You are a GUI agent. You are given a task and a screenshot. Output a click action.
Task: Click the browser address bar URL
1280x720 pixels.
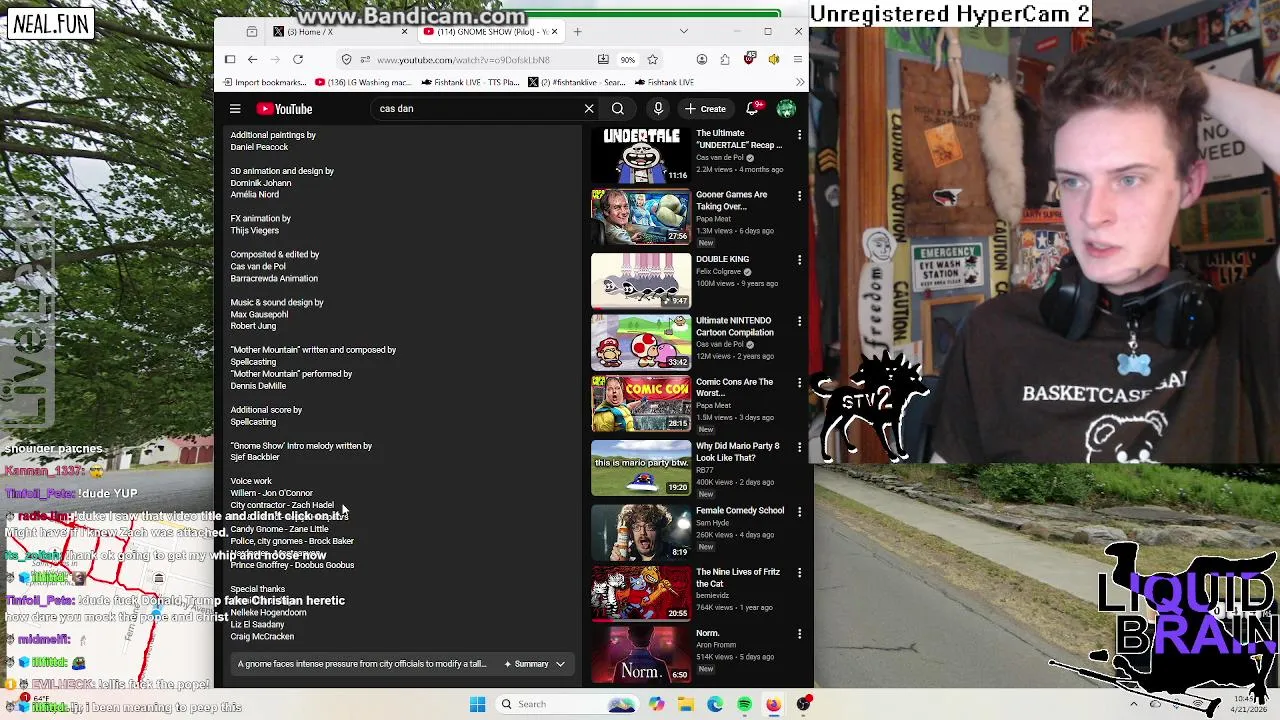point(463,60)
